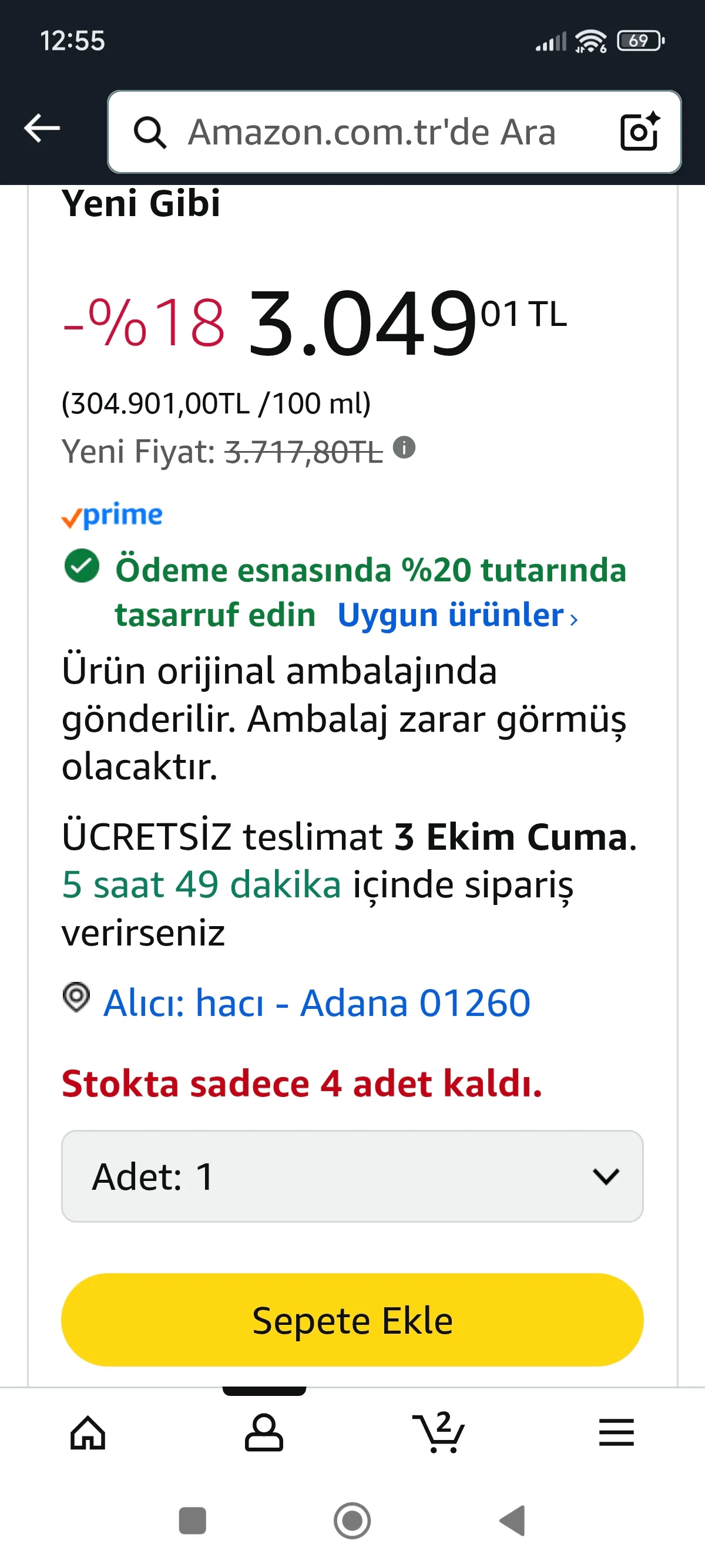Tap the green savings checkmark icon
Screen dimensions: 705x1568
82,566
